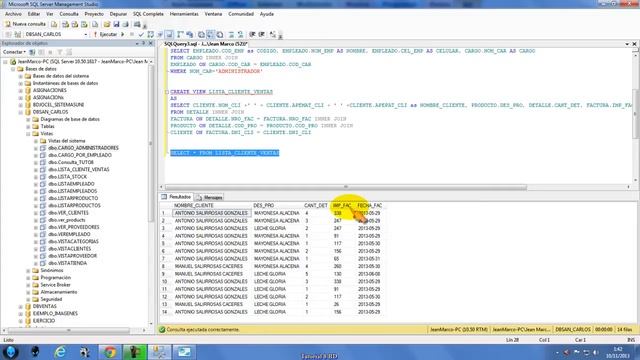
Task: Click the taskbar clock
Action: [617, 352]
